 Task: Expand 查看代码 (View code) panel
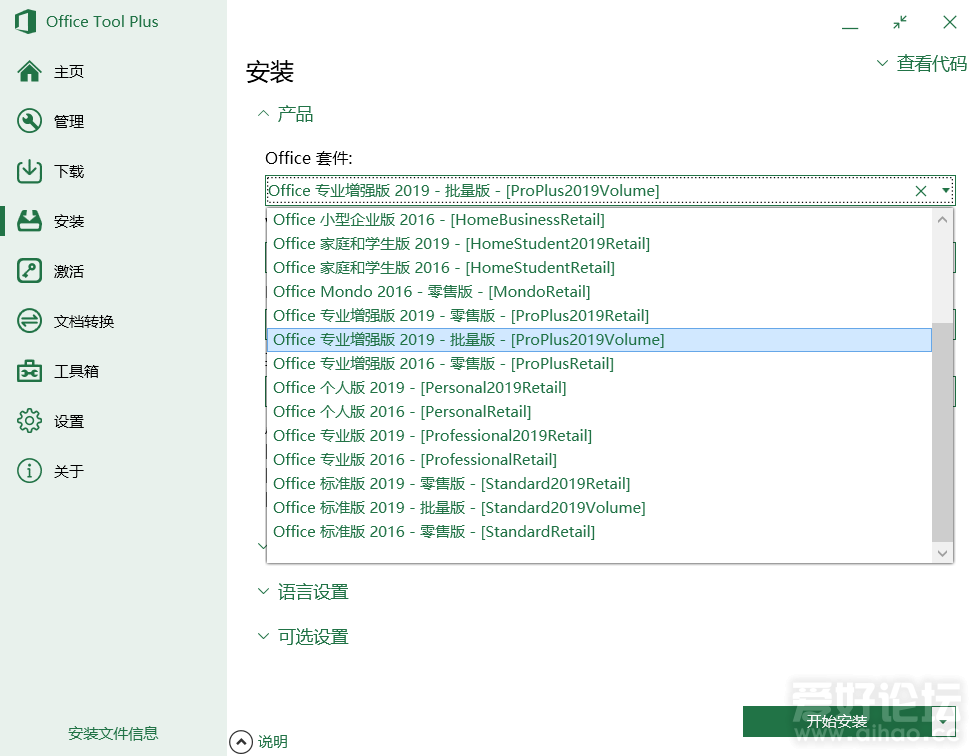[x=921, y=64]
